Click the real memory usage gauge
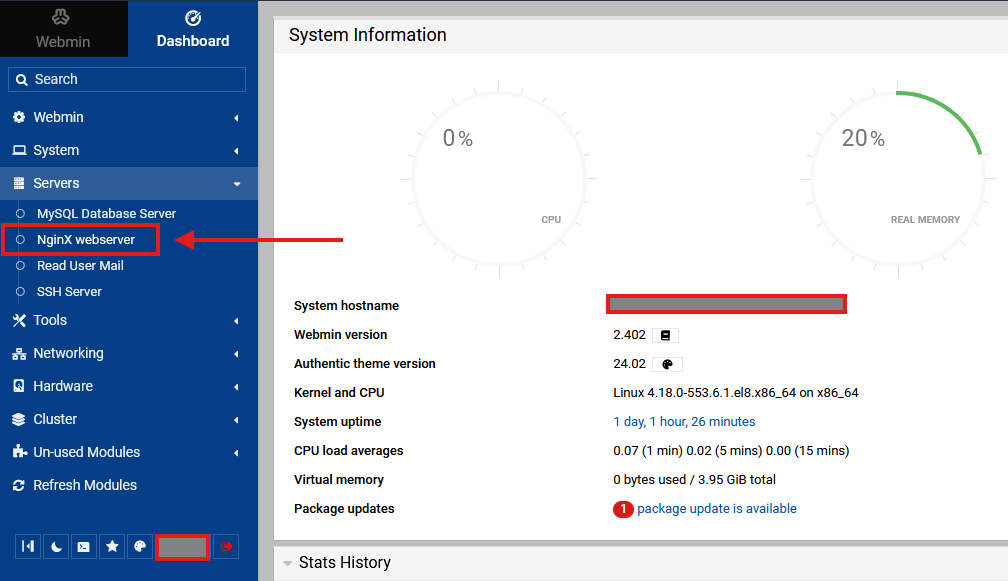This screenshot has width=1008, height=581. coord(898,179)
